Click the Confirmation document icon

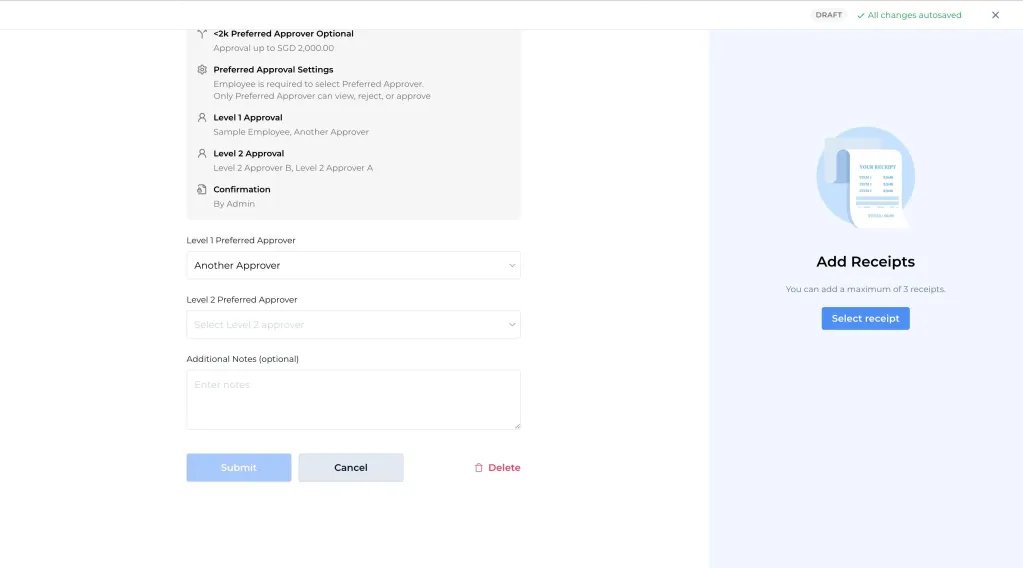[202, 190]
